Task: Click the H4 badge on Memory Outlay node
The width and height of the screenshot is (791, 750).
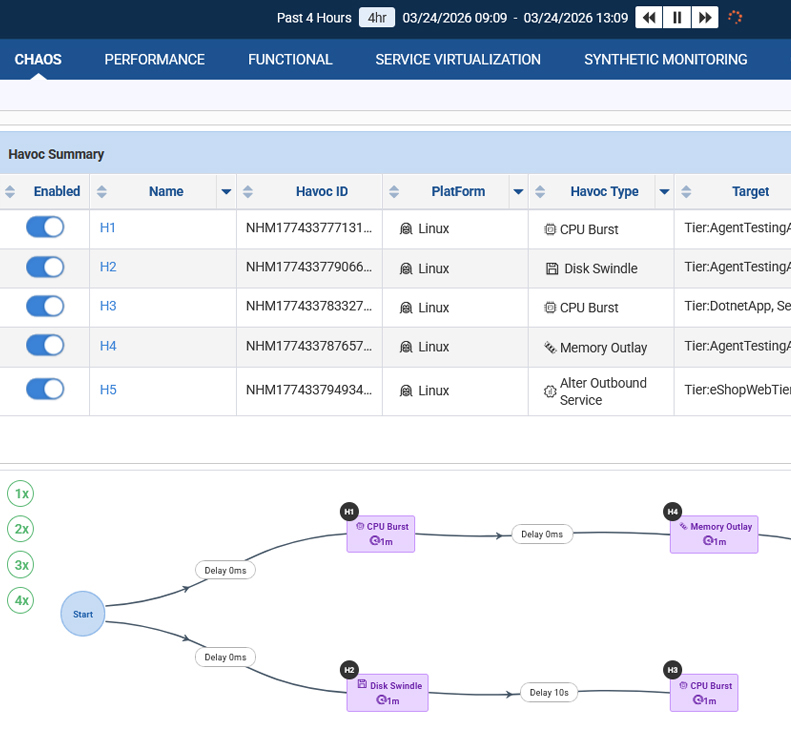Action: tap(672, 512)
